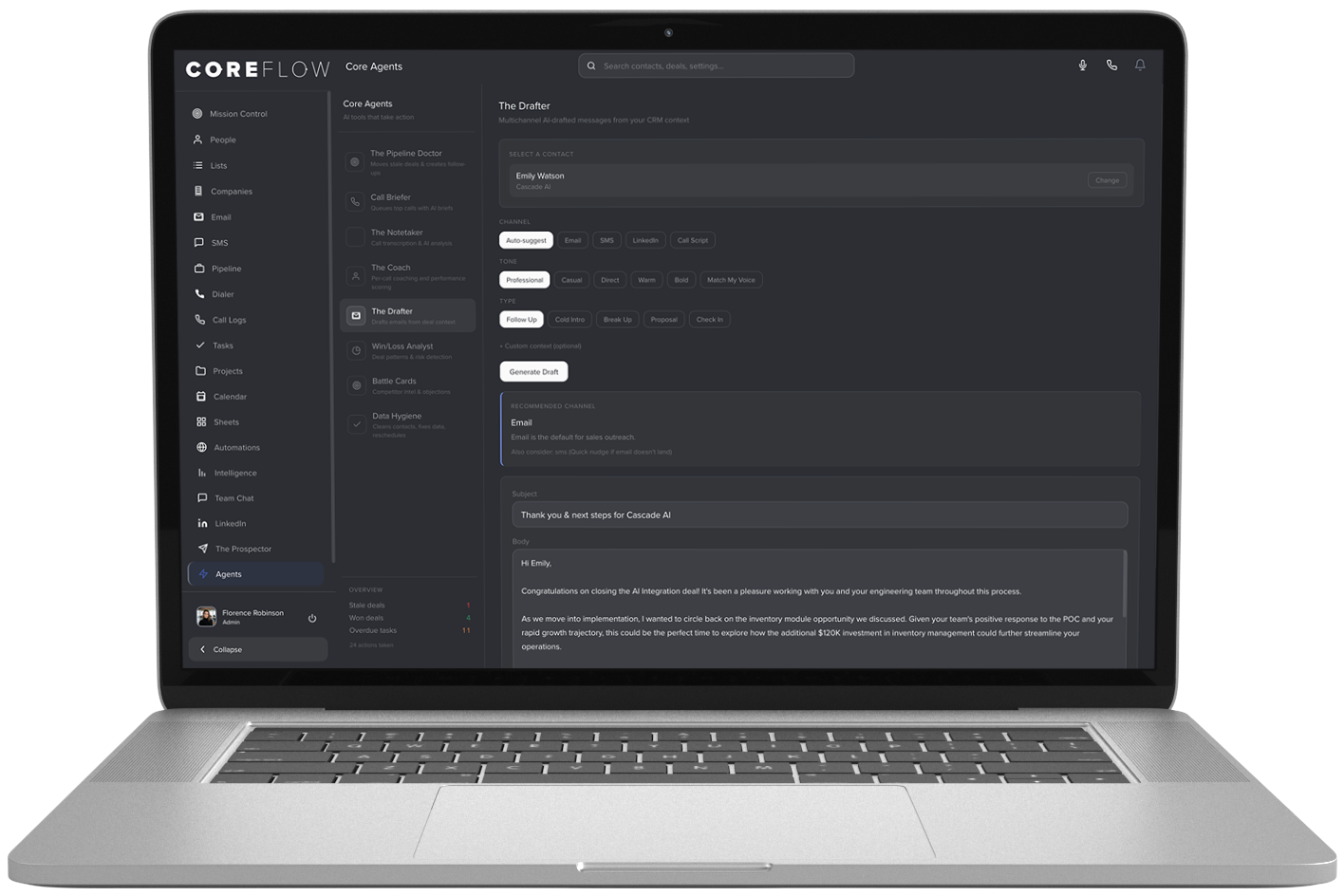Select the Email channel chip
This screenshot has width=1344, height=896.
pyautogui.click(x=572, y=240)
